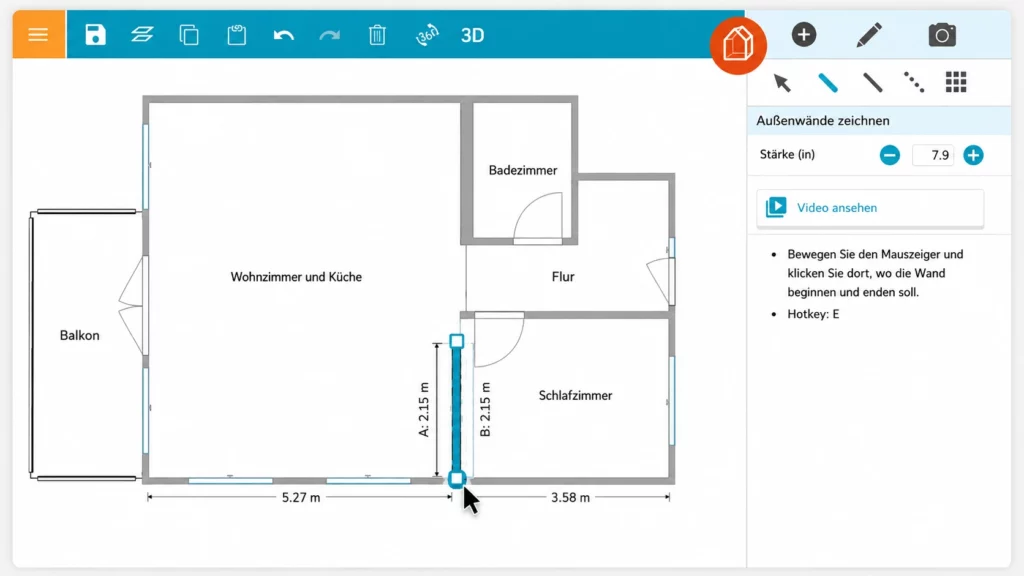
Task: Select the Badezimmer door
Action: (537, 218)
